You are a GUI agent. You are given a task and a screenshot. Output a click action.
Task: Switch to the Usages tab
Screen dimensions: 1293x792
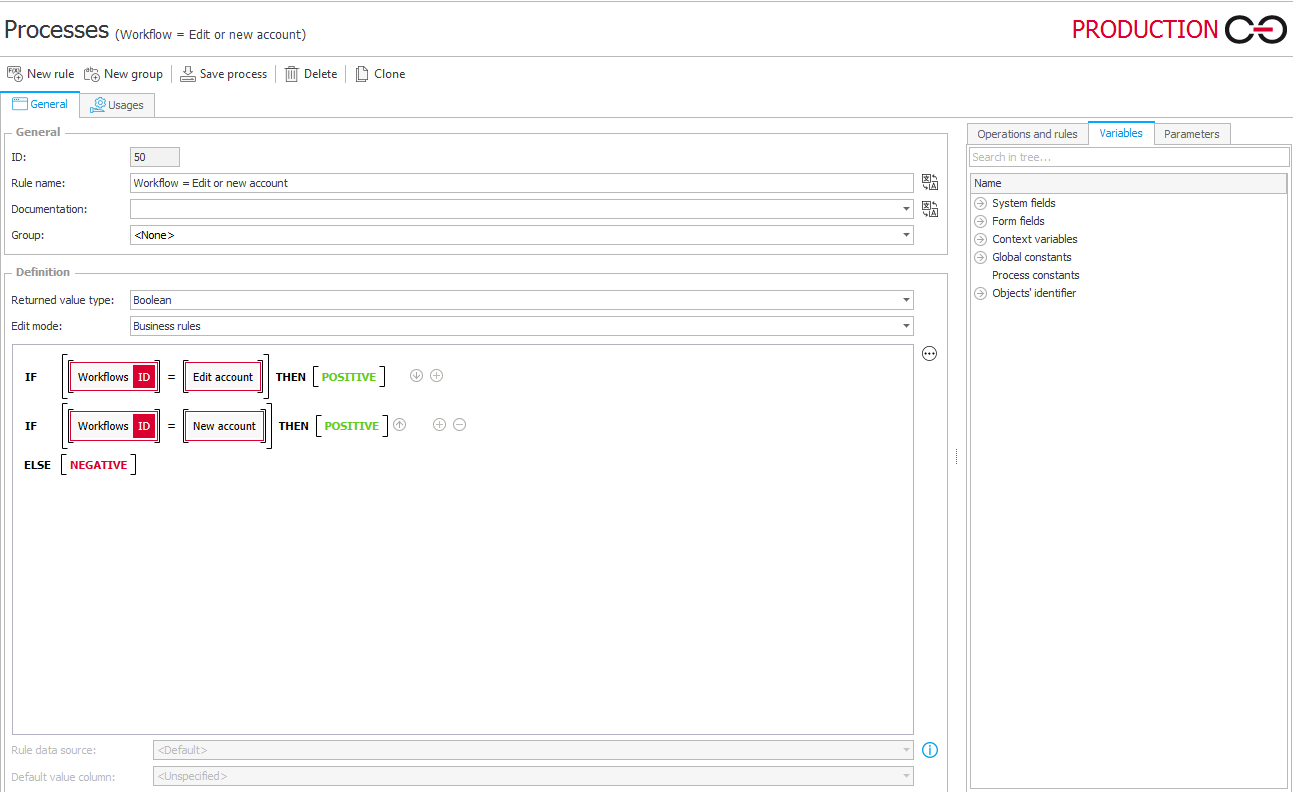pos(117,104)
